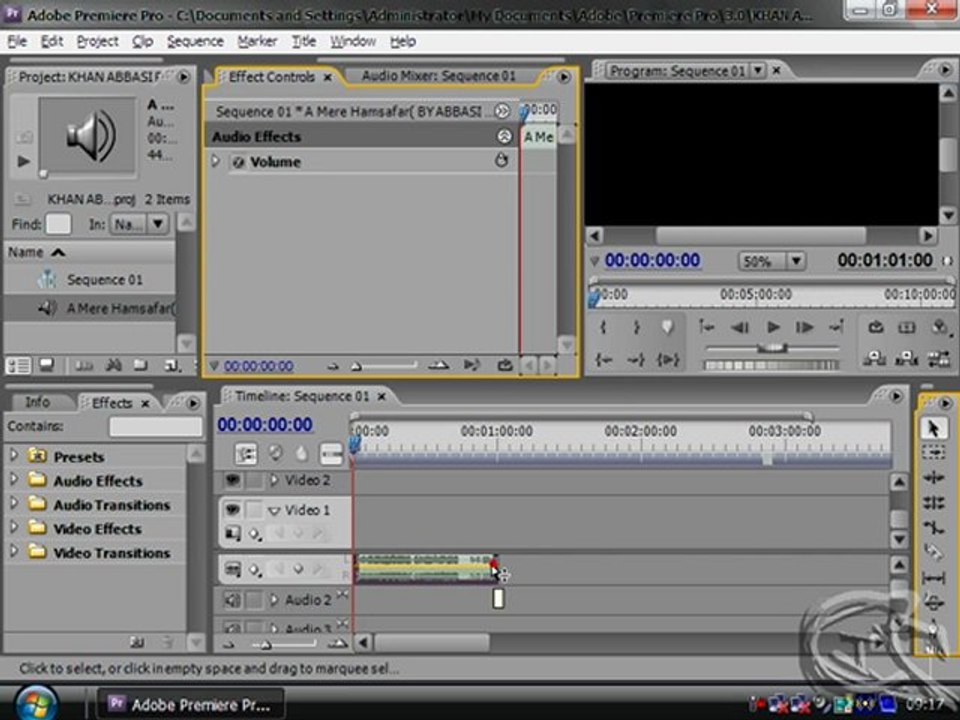The width and height of the screenshot is (960, 720).
Task: Switch to Audio Mixer: Sequence 01 tab
Action: 438,76
